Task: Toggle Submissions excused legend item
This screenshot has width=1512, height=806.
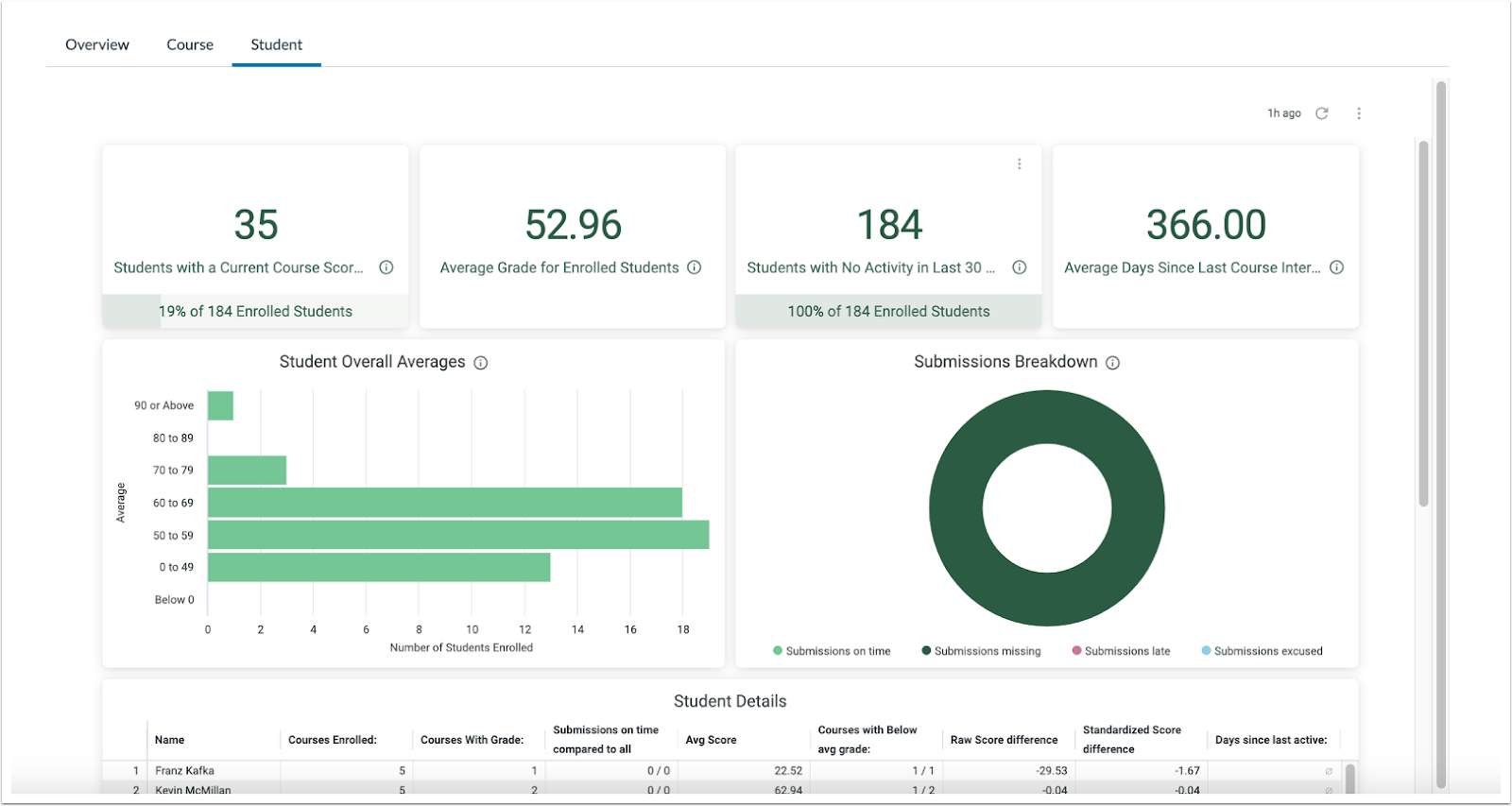Action: tap(1262, 651)
